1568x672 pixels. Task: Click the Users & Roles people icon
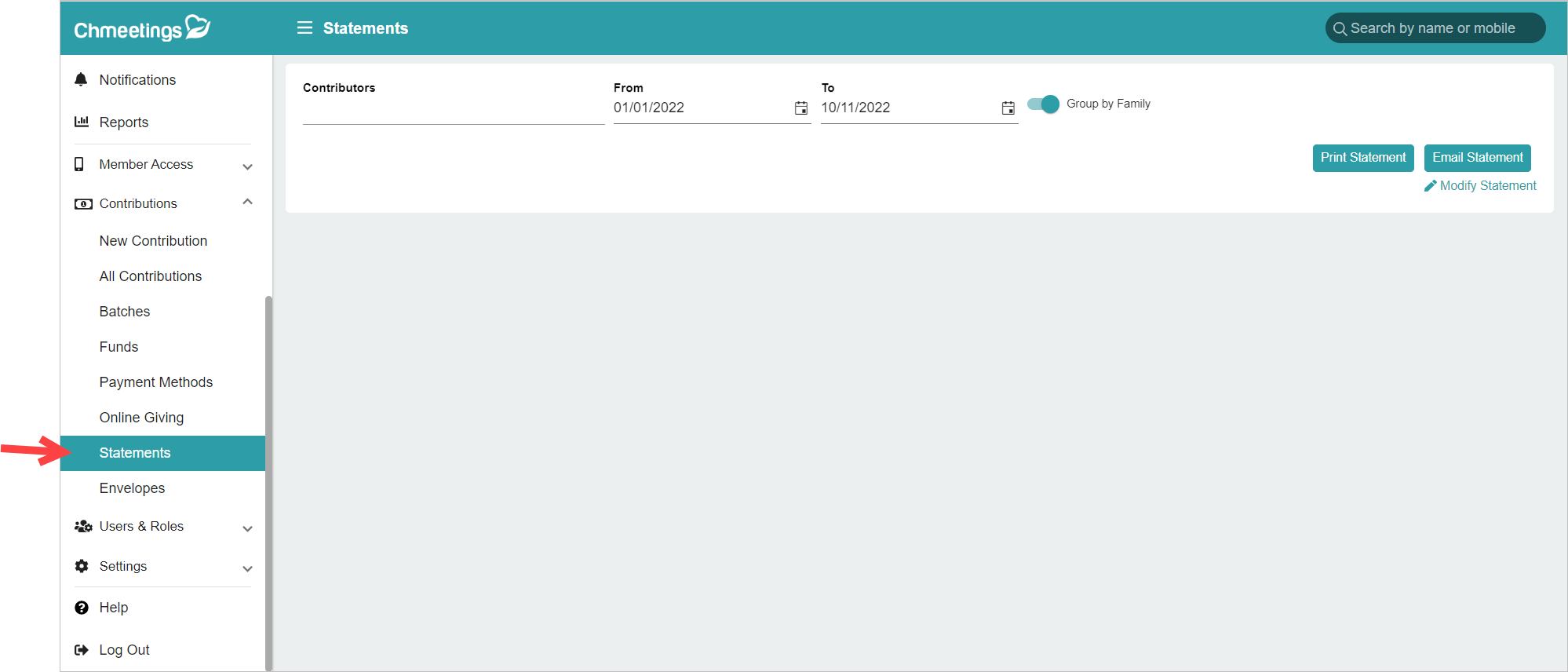click(x=83, y=526)
